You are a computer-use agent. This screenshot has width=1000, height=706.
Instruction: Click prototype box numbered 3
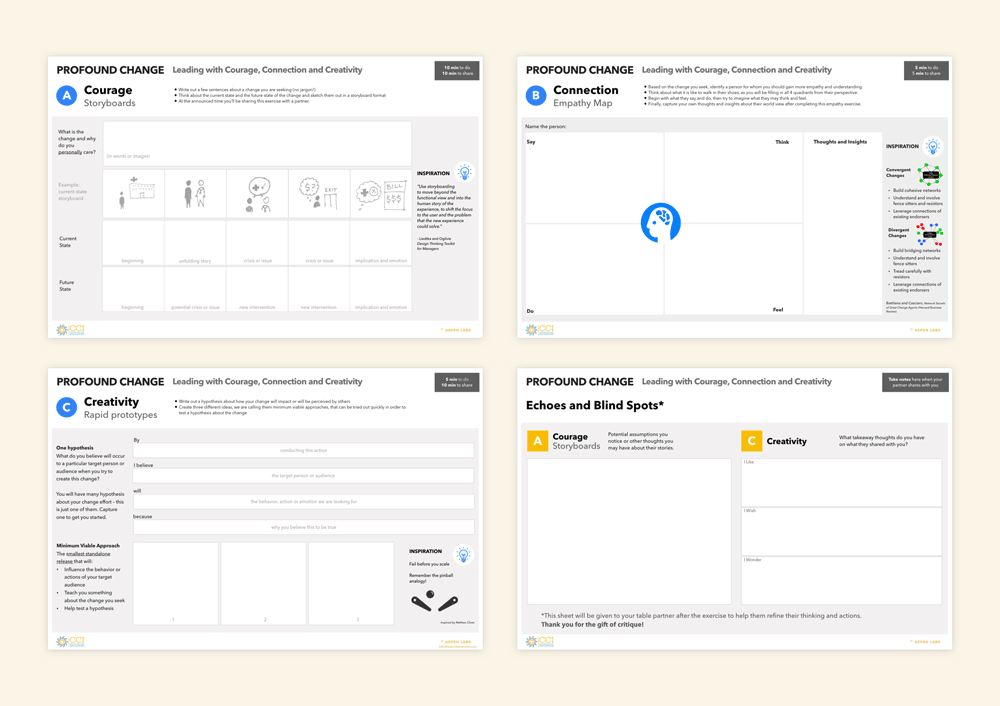click(x=351, y=584)
